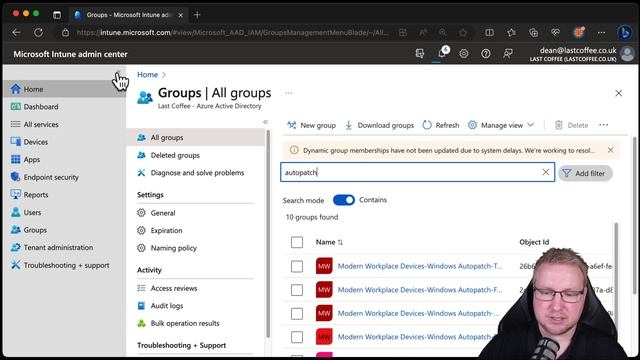Check the Windows Autopatch-T... group row checkbox
Viewport: 640px width, 360px height.
[297, 266]
